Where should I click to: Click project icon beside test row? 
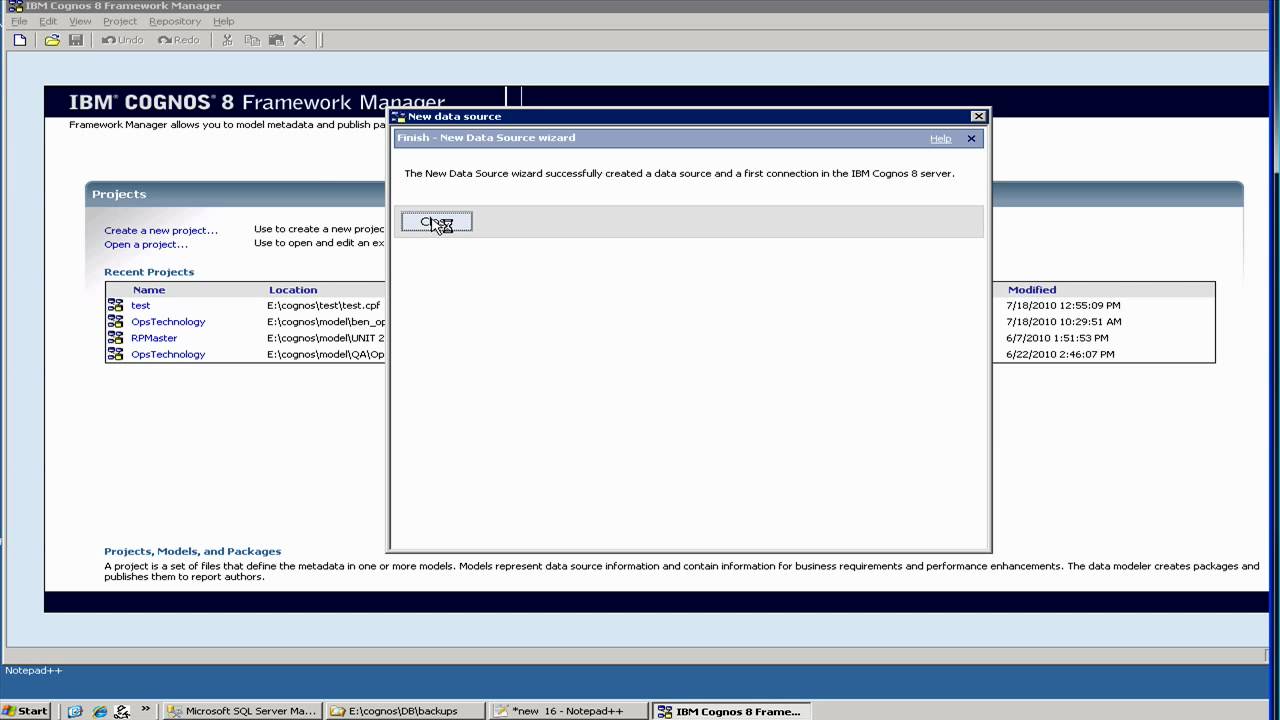(116, 305)
